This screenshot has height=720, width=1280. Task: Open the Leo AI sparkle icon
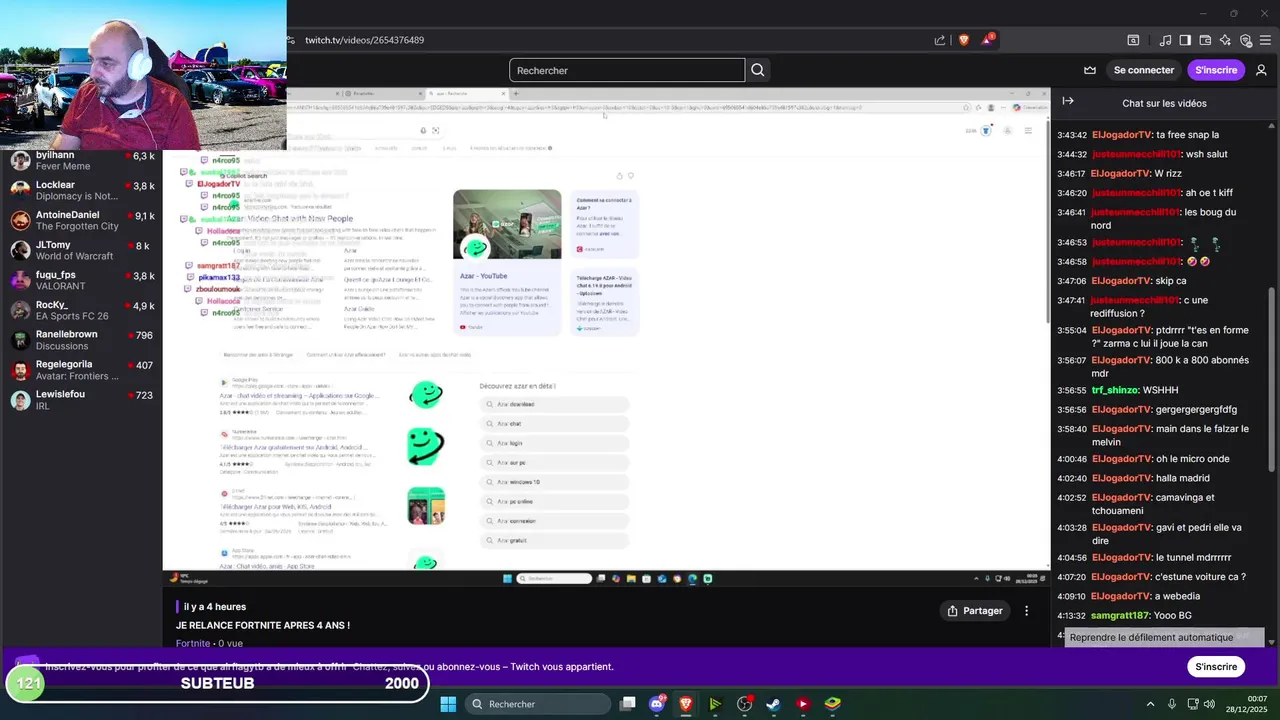[x=1226, y=40]
